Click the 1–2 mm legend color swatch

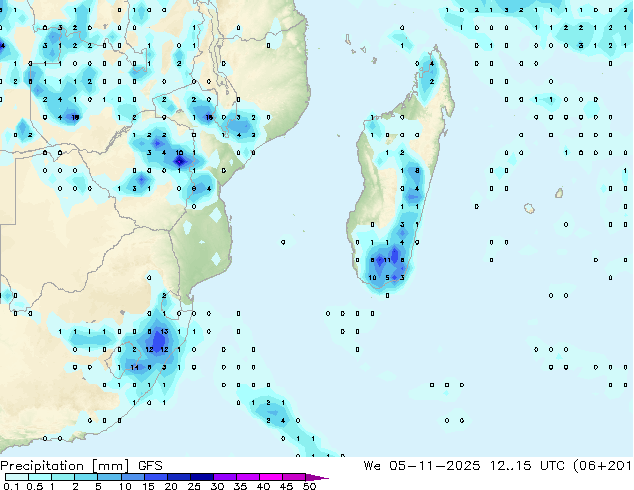click(x=63, y=477)
